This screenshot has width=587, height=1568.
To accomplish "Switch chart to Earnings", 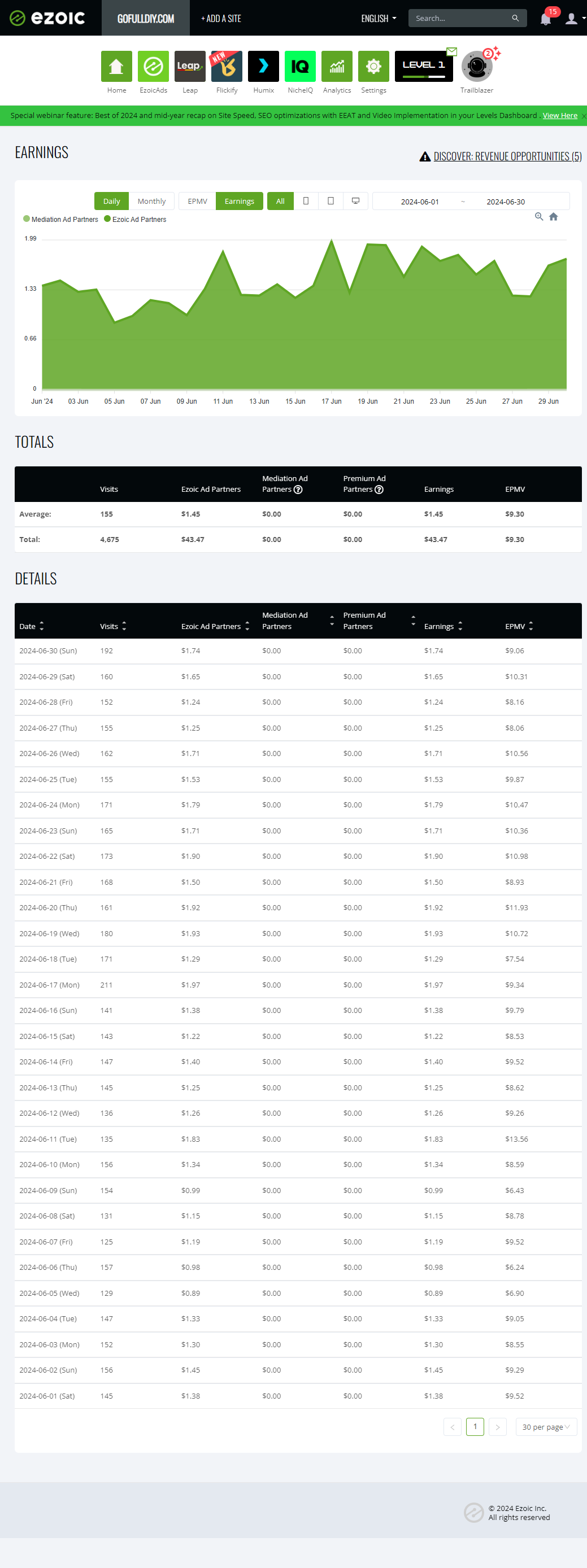I will click(x=240, y=201).
